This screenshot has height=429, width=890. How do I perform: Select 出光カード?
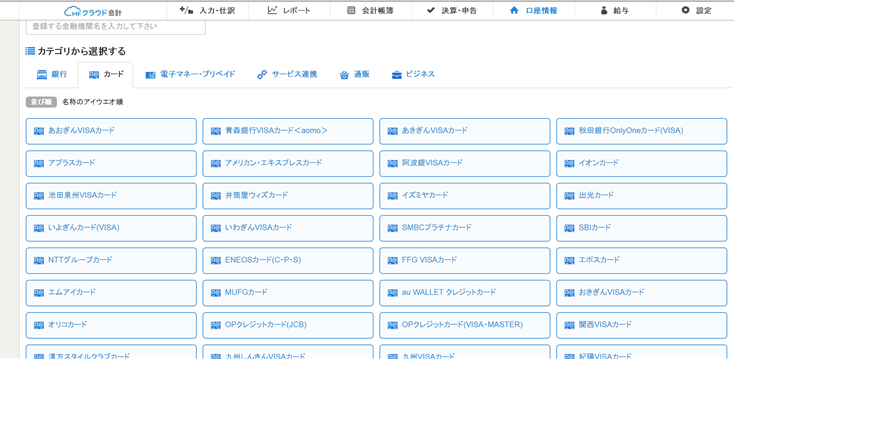tap(641, 196)
